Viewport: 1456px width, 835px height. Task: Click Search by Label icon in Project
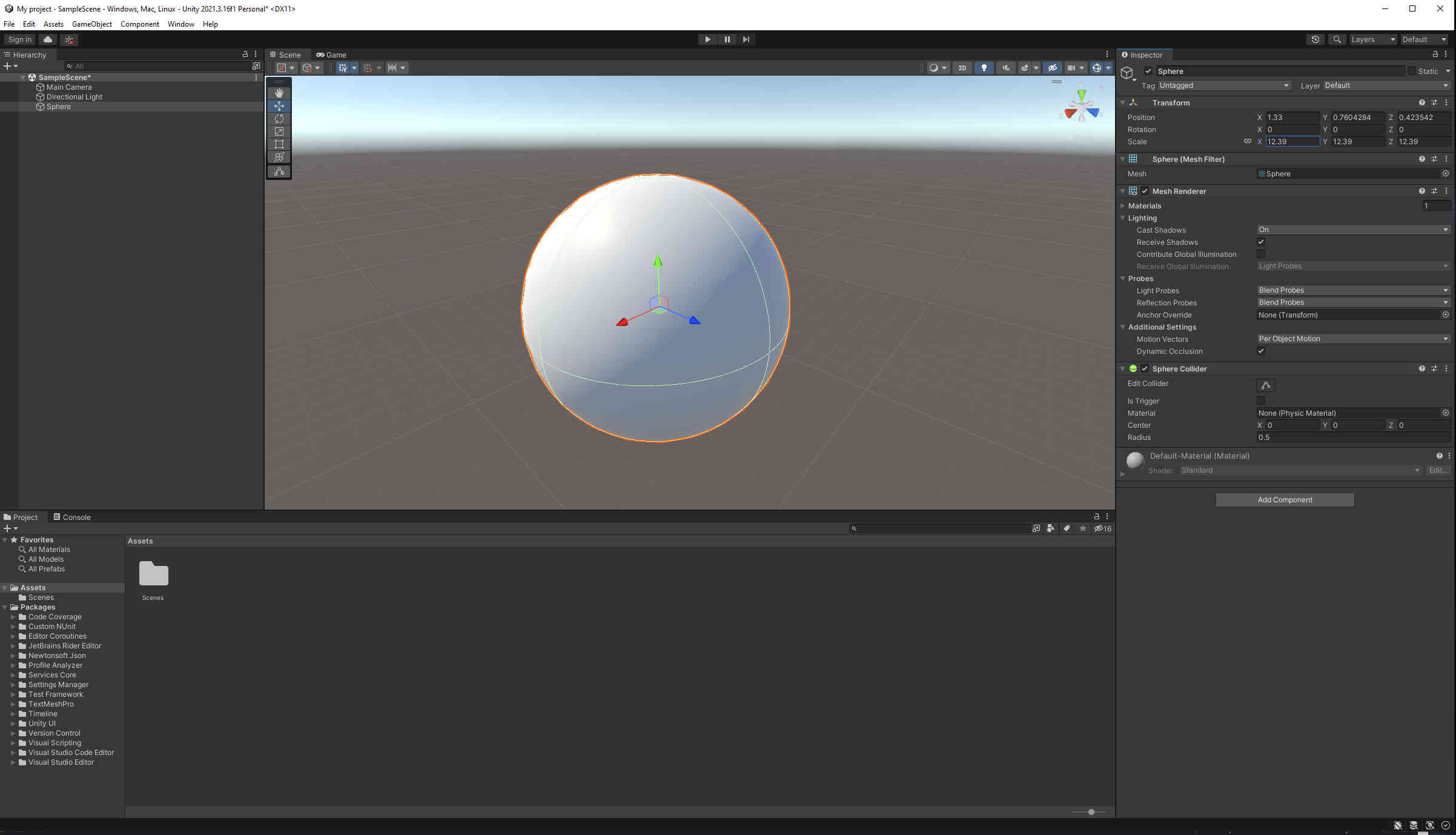(x=1067, y=528)
